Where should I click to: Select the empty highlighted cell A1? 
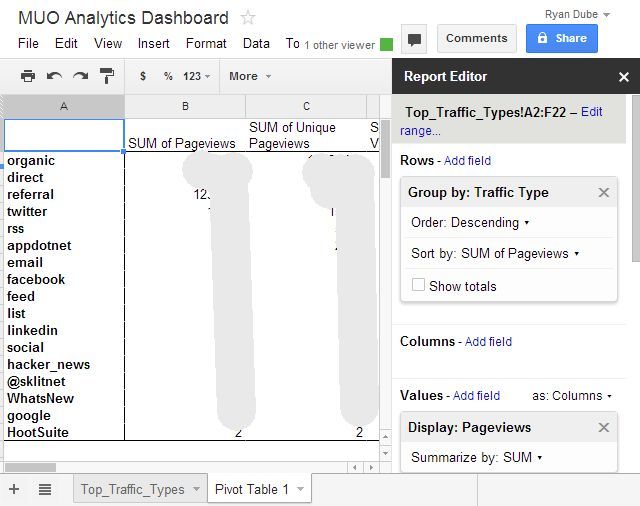coord(64,135)
